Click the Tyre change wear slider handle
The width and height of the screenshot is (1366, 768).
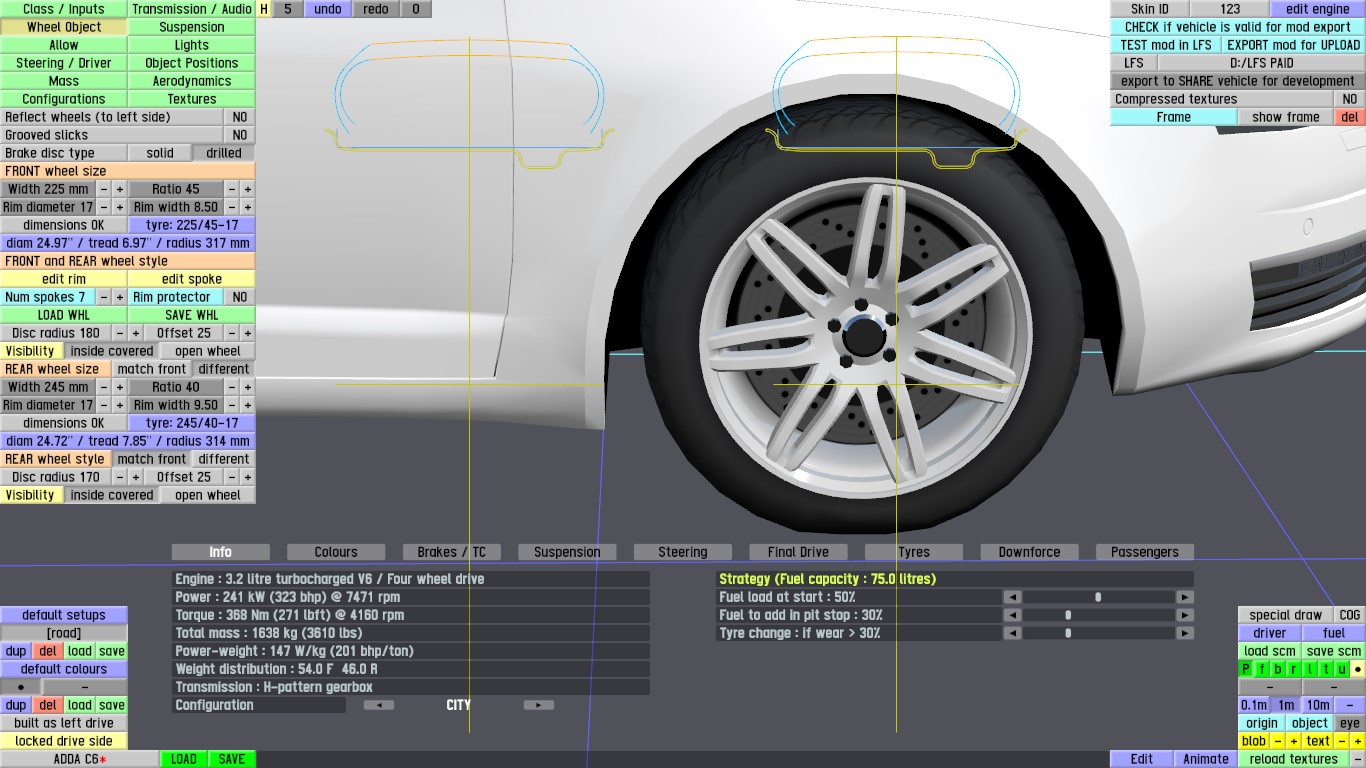1068,633
